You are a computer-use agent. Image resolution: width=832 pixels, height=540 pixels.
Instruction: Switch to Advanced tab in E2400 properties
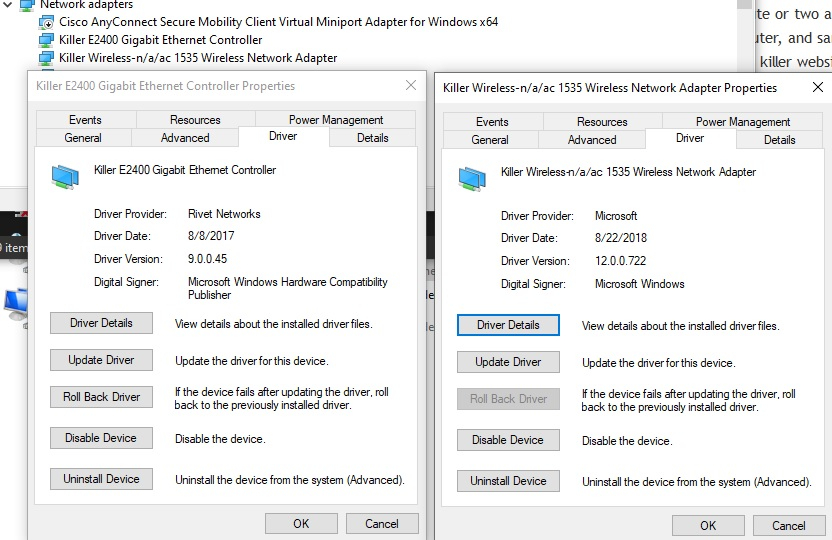click(x=185, y=138)
